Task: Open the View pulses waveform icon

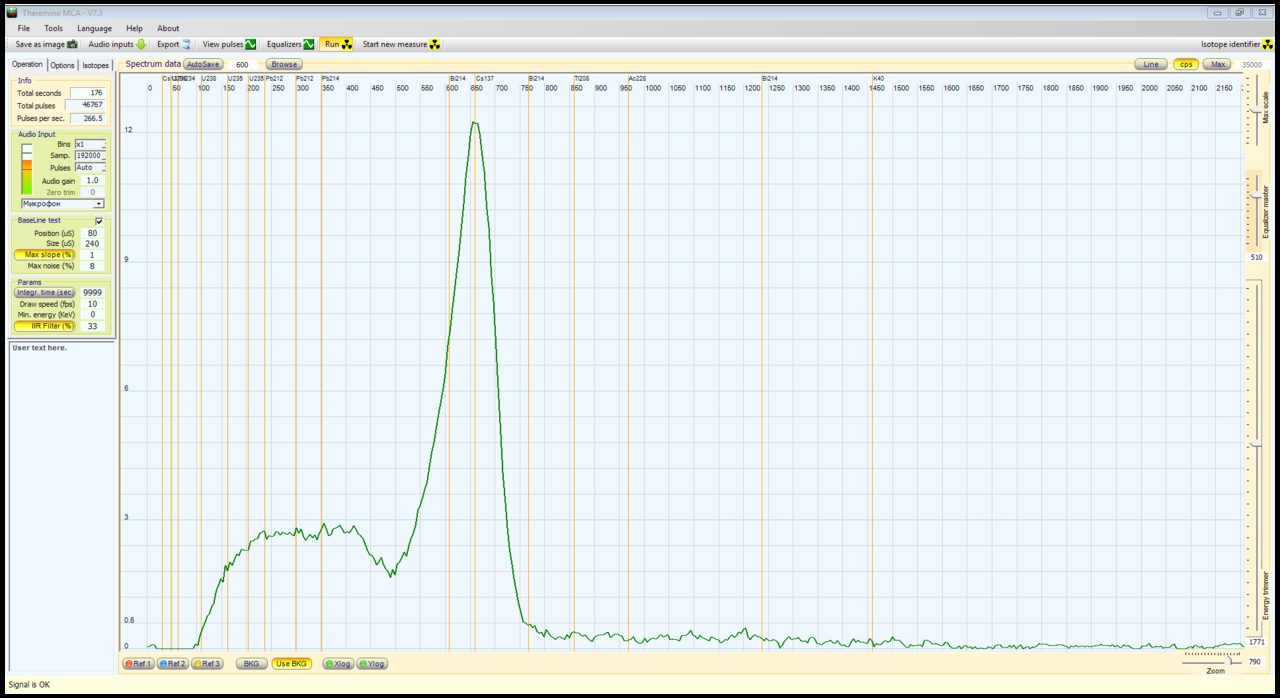Action: (251, 44)
